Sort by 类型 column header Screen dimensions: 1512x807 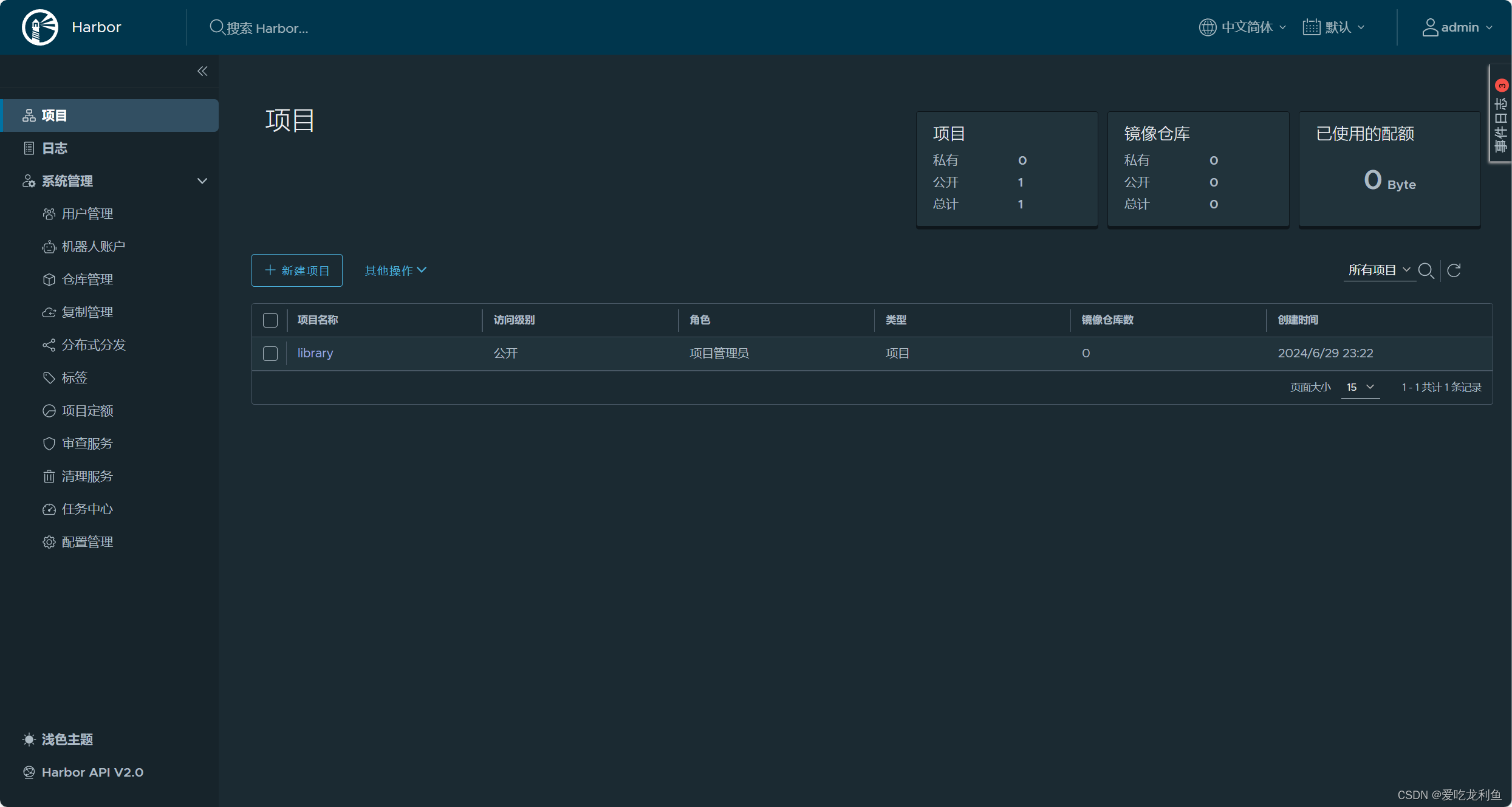click(896, 320)
